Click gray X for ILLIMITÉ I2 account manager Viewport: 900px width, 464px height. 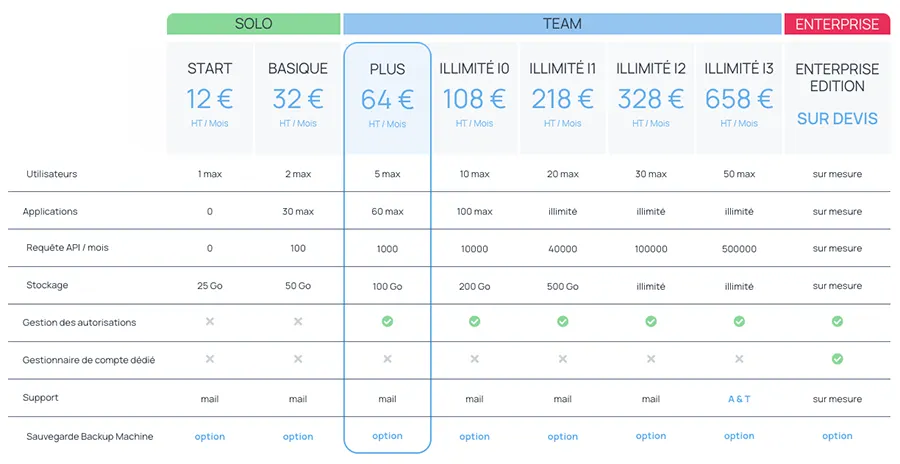[x=651, y=359]
